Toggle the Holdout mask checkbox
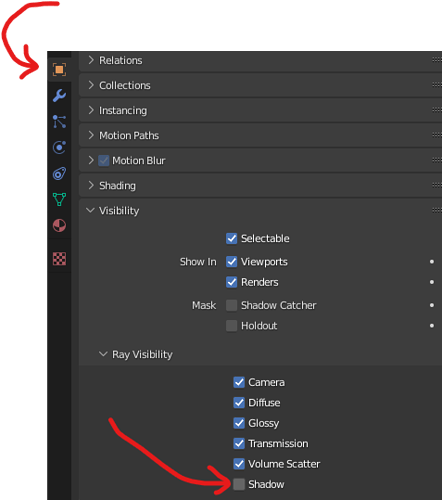The width and height of the screenshot is (442, 500). (x=232, y=326)
